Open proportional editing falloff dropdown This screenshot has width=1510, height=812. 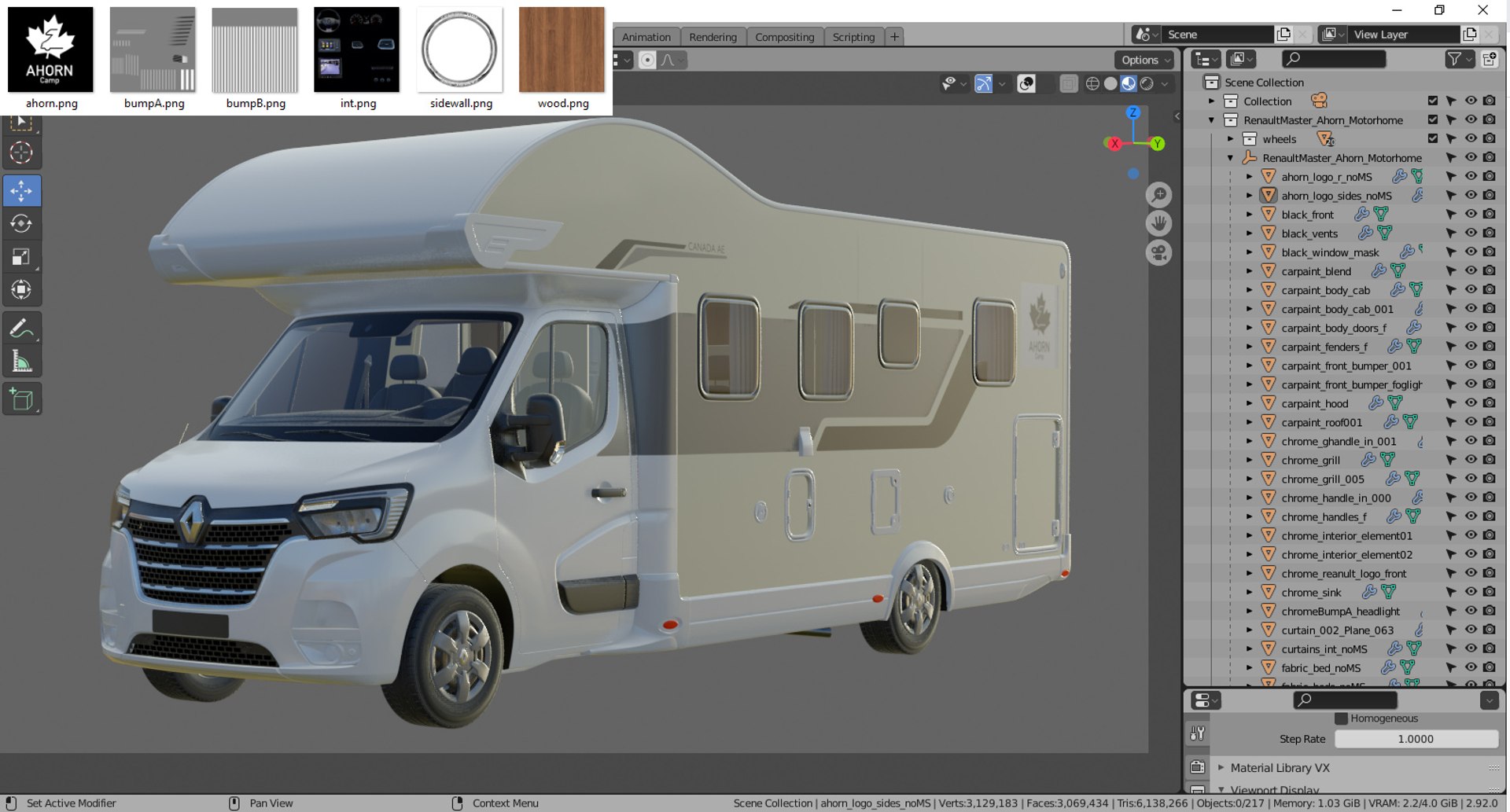[672, 60]
